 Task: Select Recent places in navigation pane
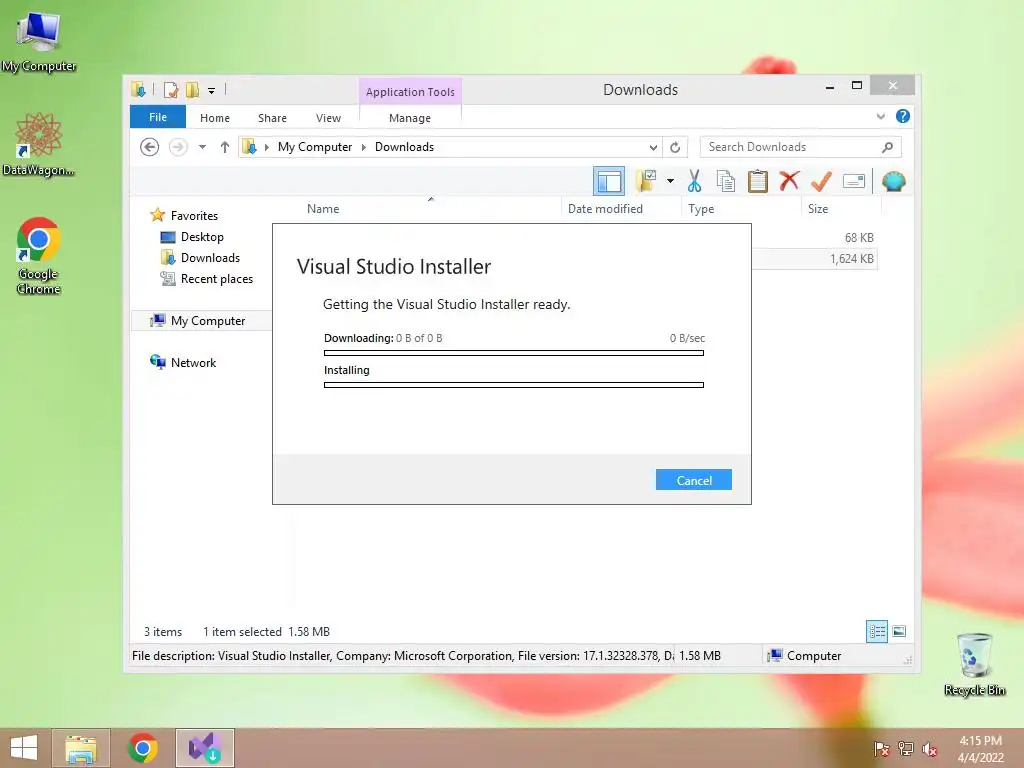coord(216,279)
